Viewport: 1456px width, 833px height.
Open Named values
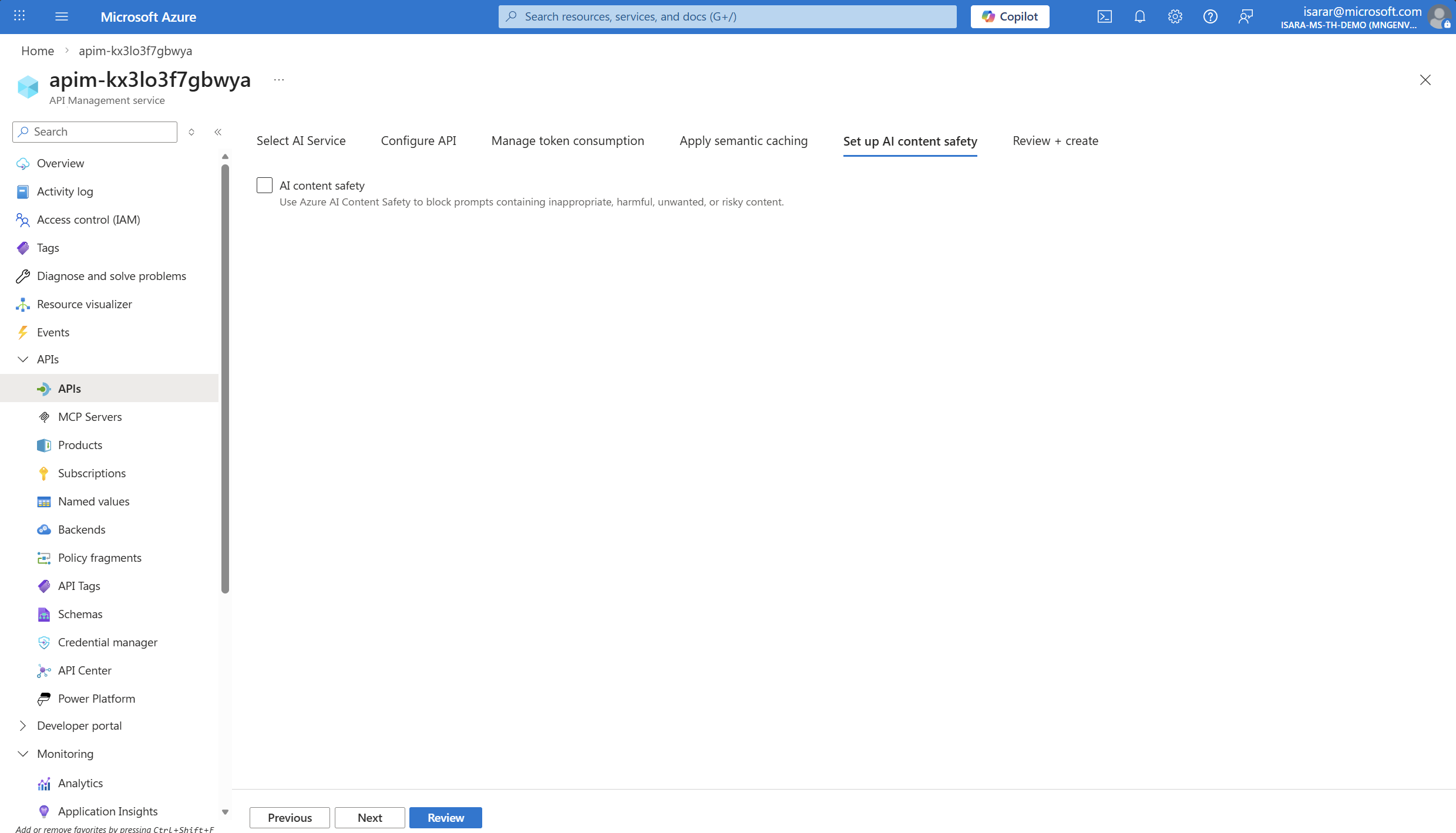(93, 501)
